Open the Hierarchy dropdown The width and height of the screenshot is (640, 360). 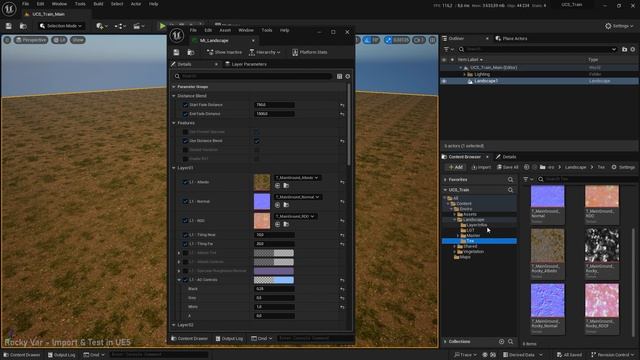point(265,52)
